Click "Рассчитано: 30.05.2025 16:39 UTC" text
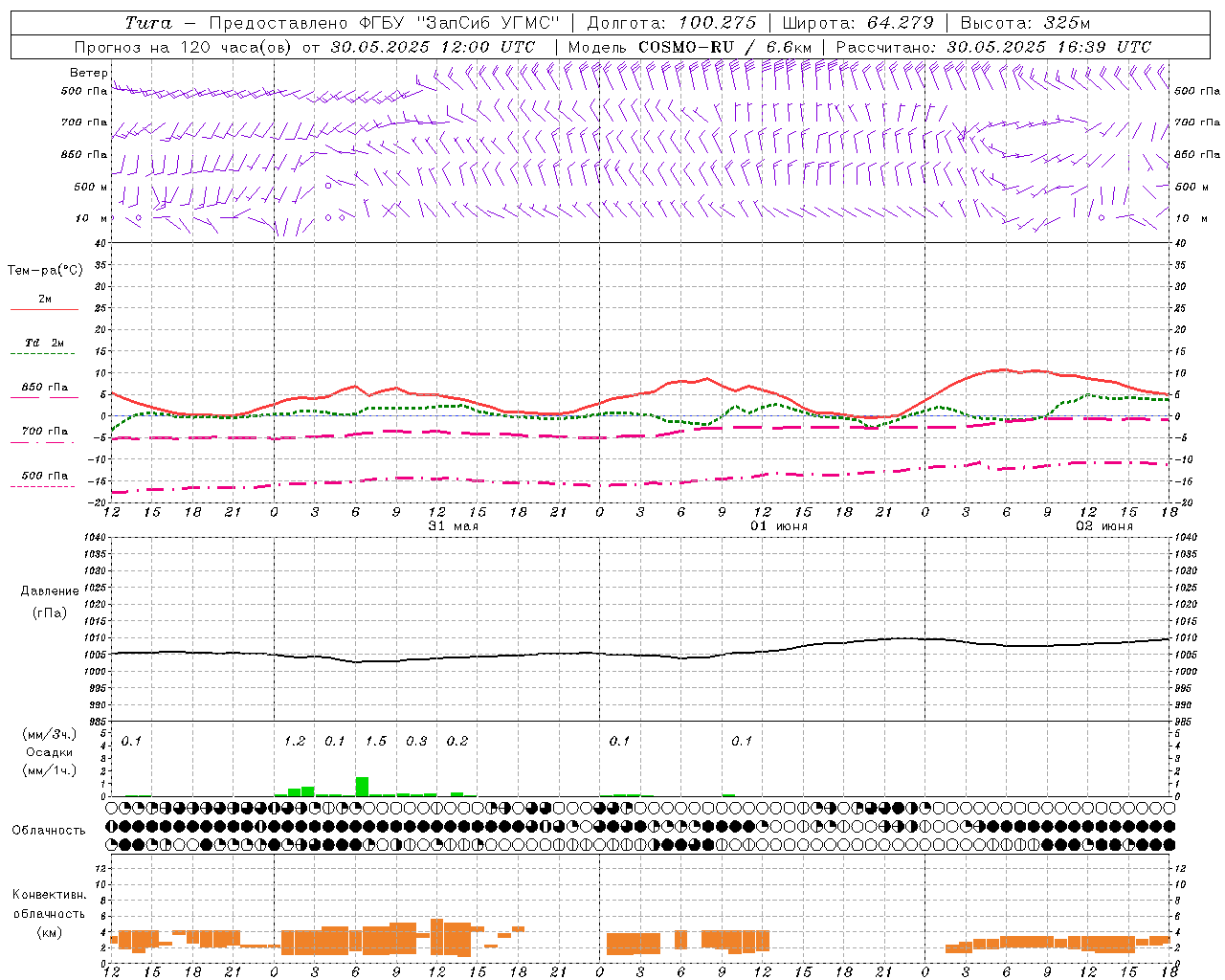This screenshot has height=980, width=1225. coord(993,47)
